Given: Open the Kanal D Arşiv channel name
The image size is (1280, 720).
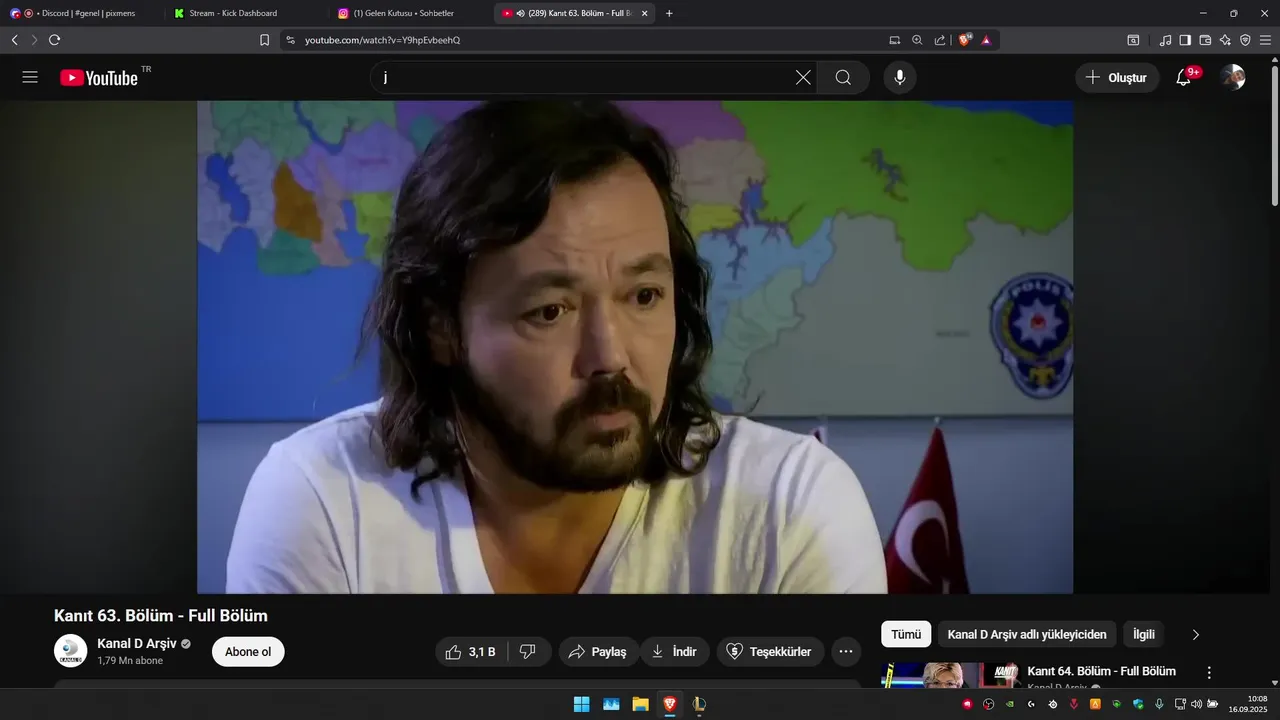Looking at the screenshot, I should (x=137, y=643).
